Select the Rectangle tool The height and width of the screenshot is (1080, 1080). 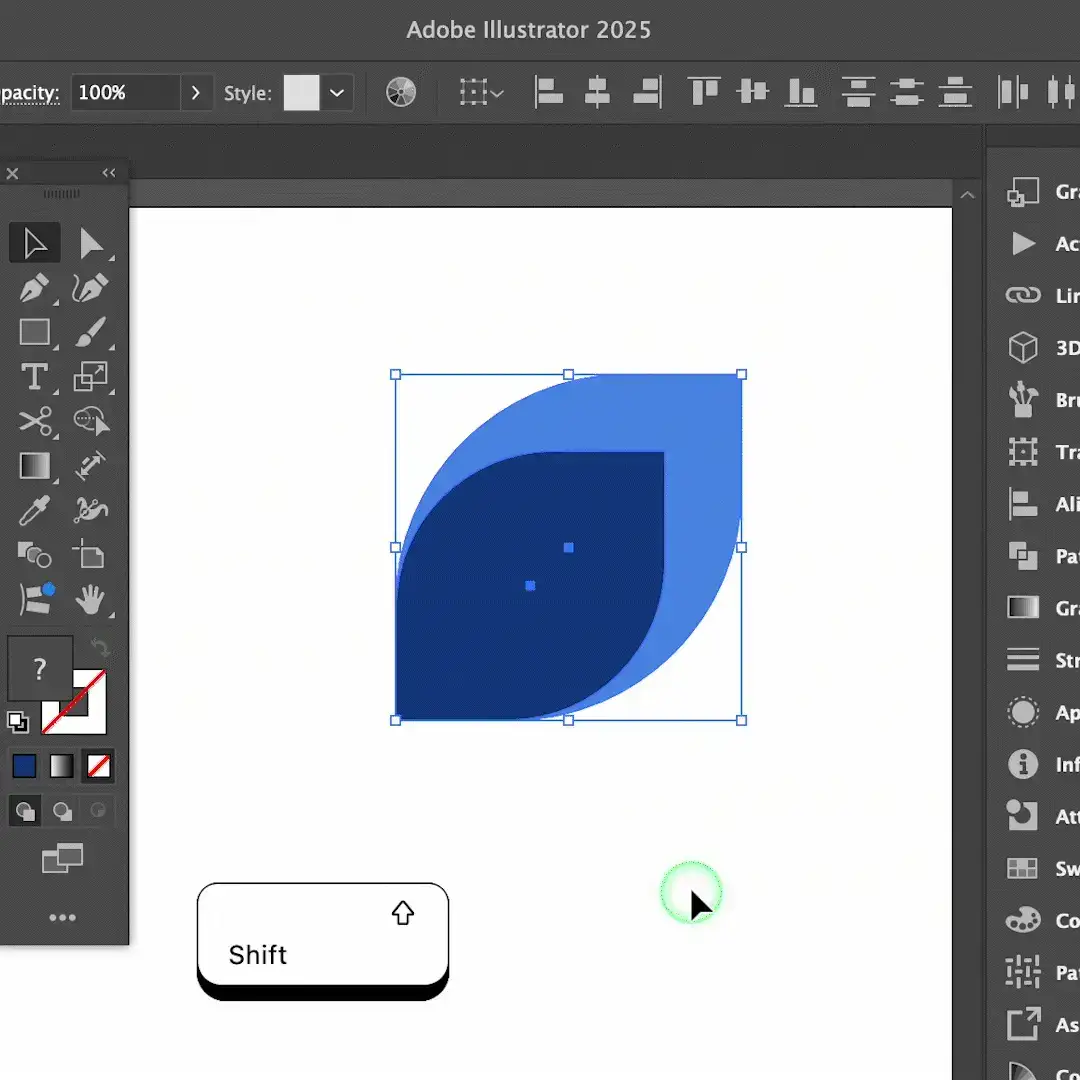(x=34, y=332)
